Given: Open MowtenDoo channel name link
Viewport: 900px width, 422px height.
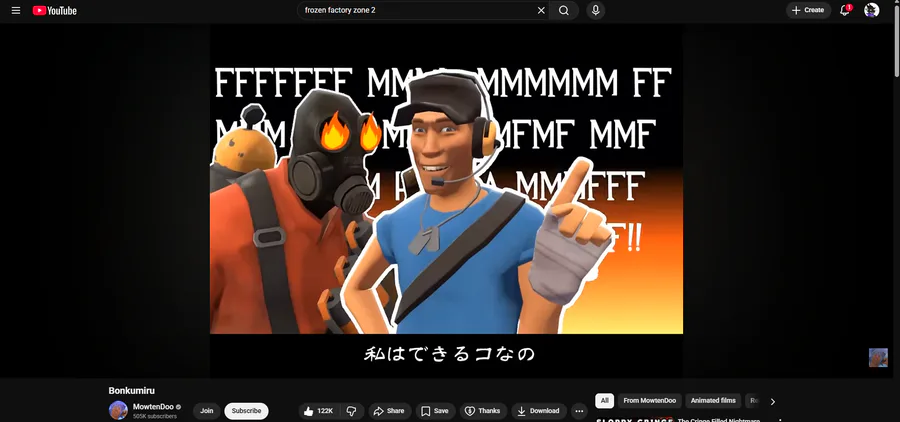Looking at the screenshot, I should 153,406.
